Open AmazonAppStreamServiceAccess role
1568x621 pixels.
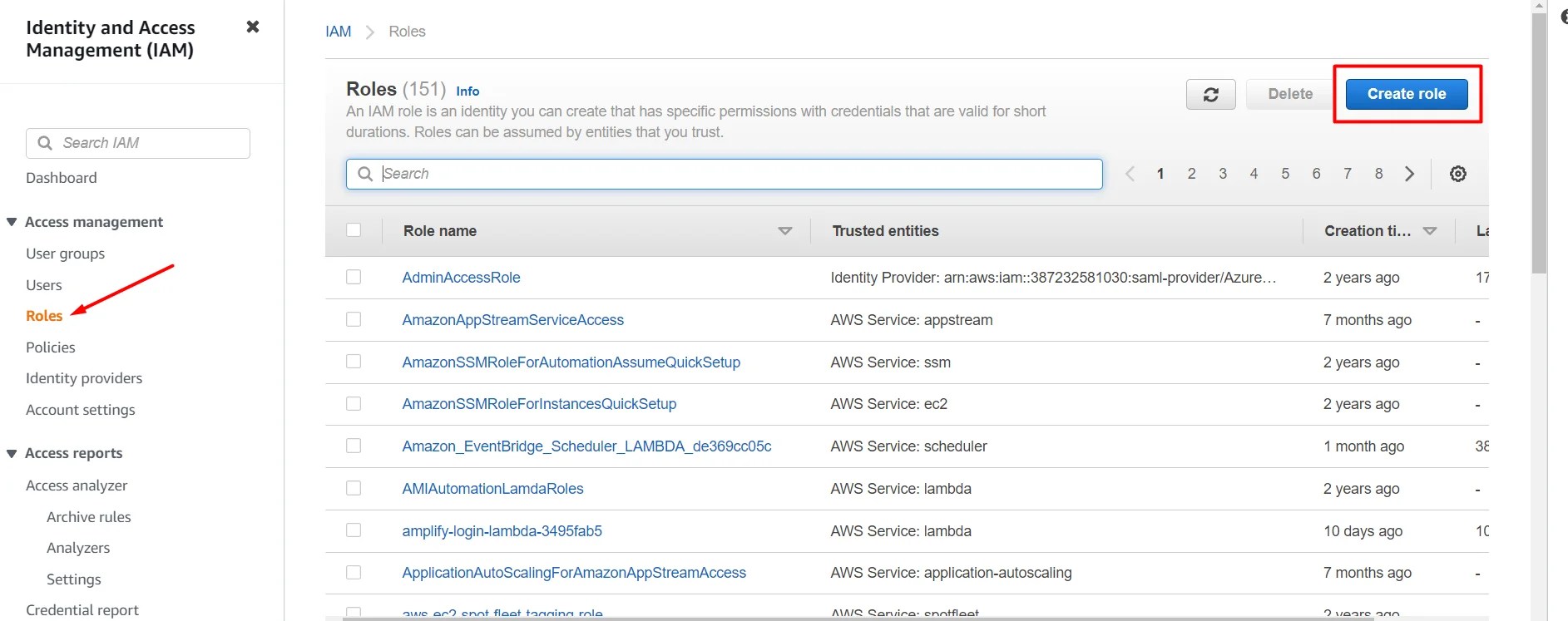pyautogui.click(x=512, y=320)
